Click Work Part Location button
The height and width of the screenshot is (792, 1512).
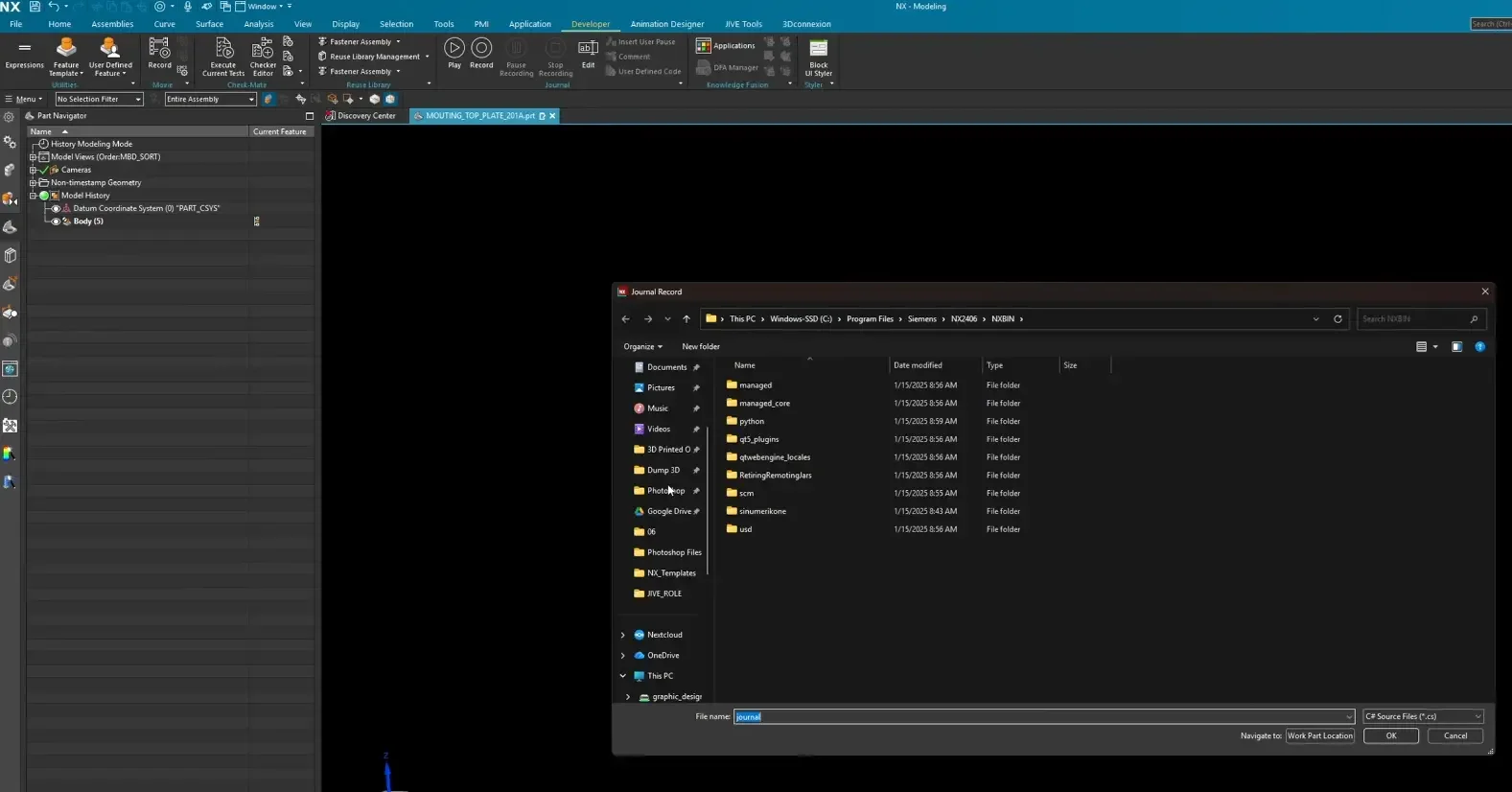click(1320, 735)
